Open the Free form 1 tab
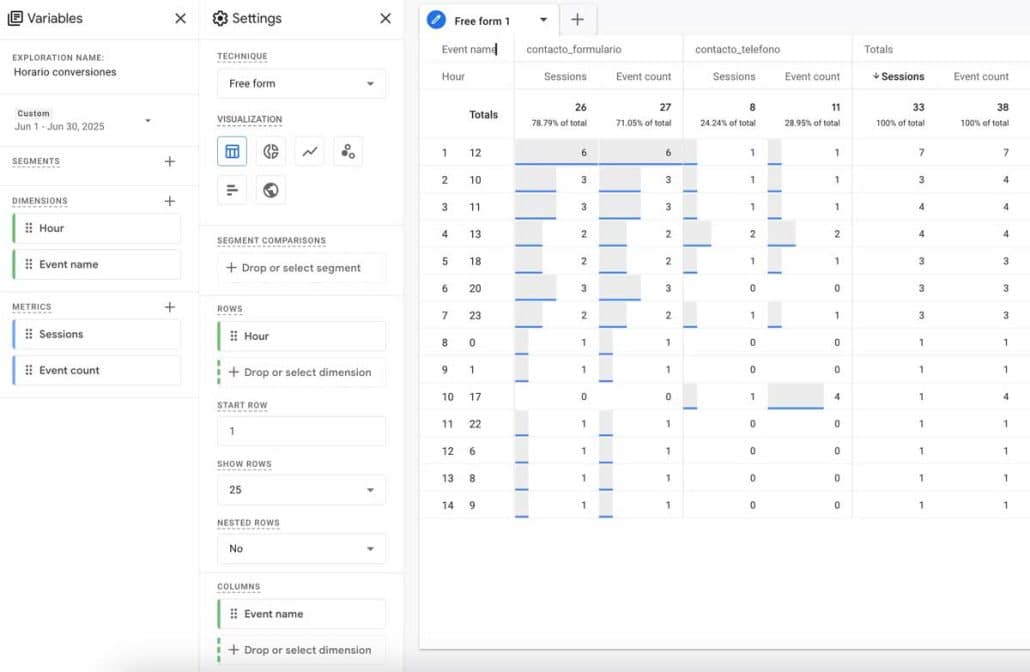The image size is (1030, 672). pyautogui.click(x=482, y=21)
